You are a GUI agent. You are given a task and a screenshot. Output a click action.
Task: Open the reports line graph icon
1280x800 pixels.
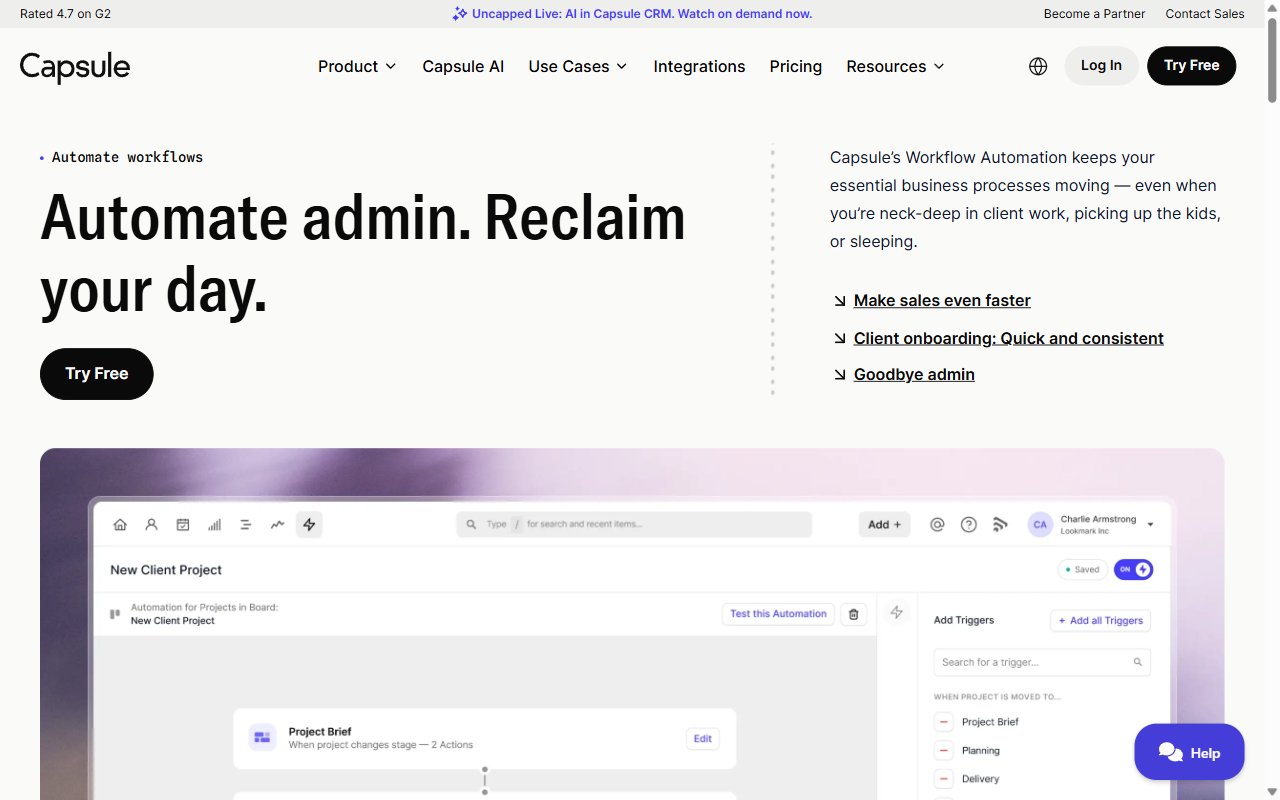[x=278, y=524]
